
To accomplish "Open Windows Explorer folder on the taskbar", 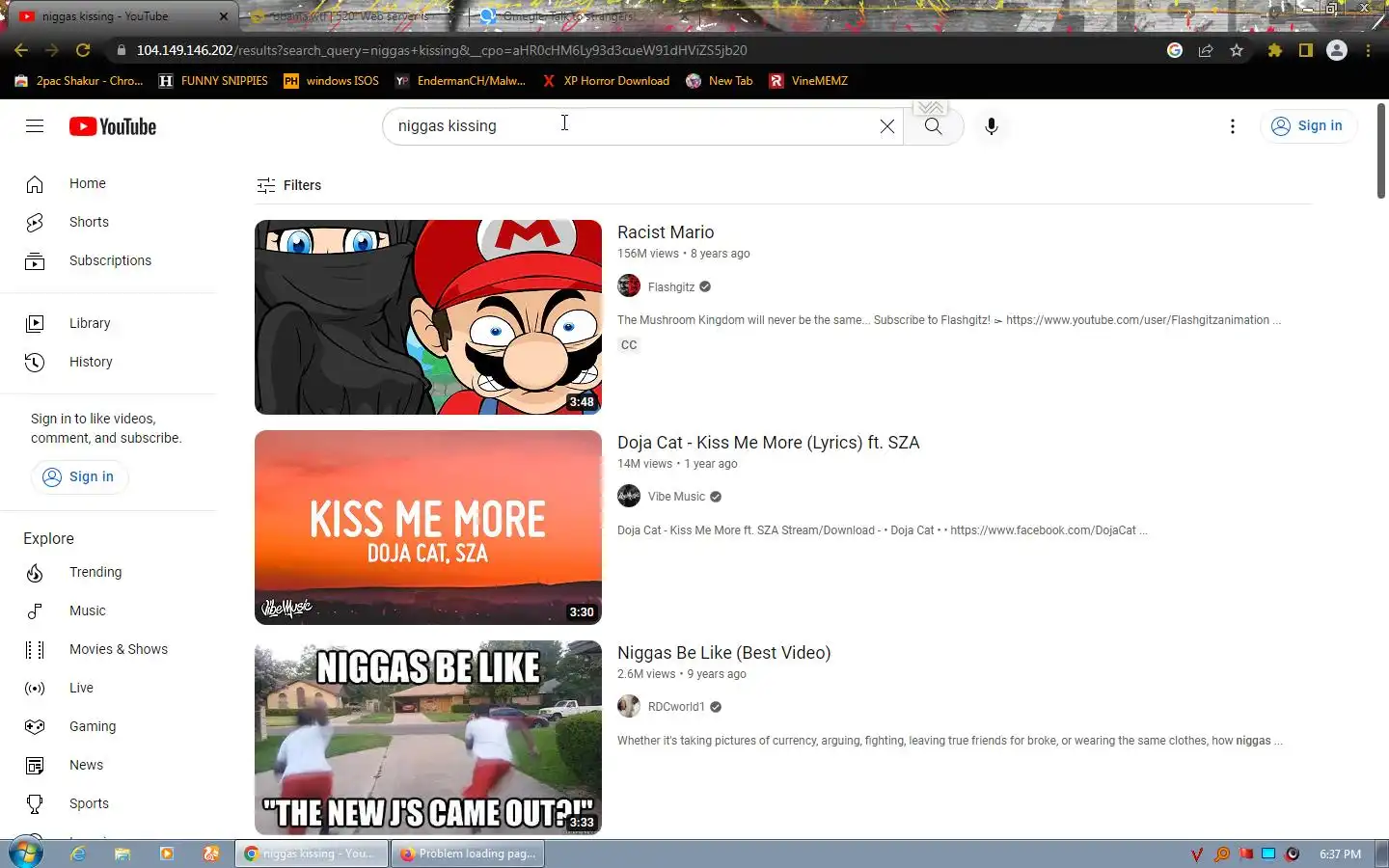I will coord(123,854).
